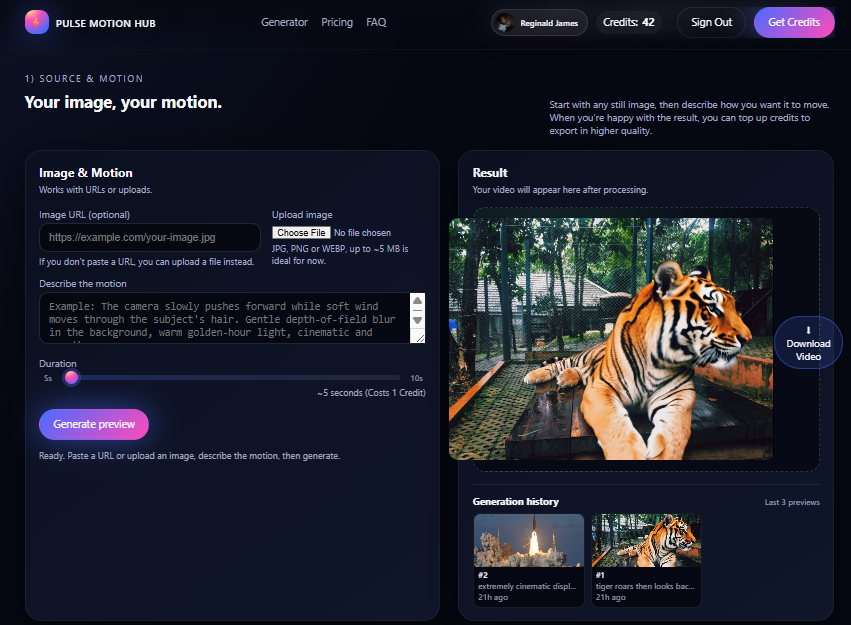Click the Pulse Motion Hub lightning logo icon
The height and width of the screenshot is (625, 851).
point(37,22)
